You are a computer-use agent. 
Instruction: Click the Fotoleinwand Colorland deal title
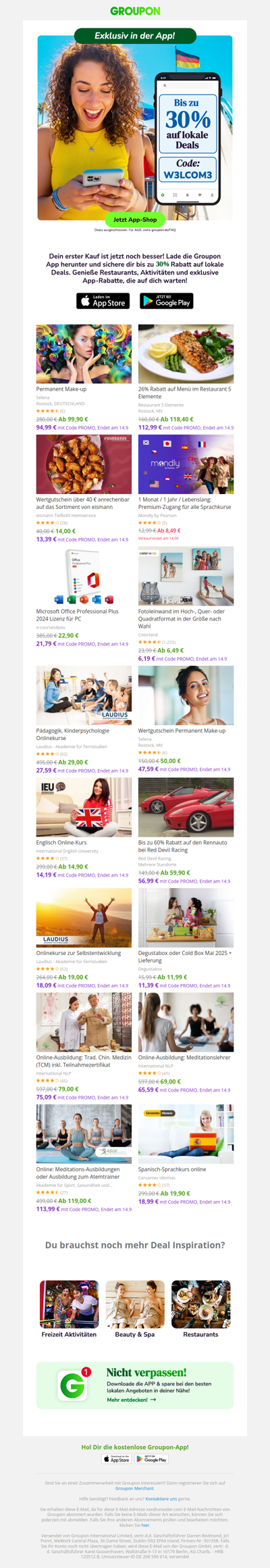point(182,618)
